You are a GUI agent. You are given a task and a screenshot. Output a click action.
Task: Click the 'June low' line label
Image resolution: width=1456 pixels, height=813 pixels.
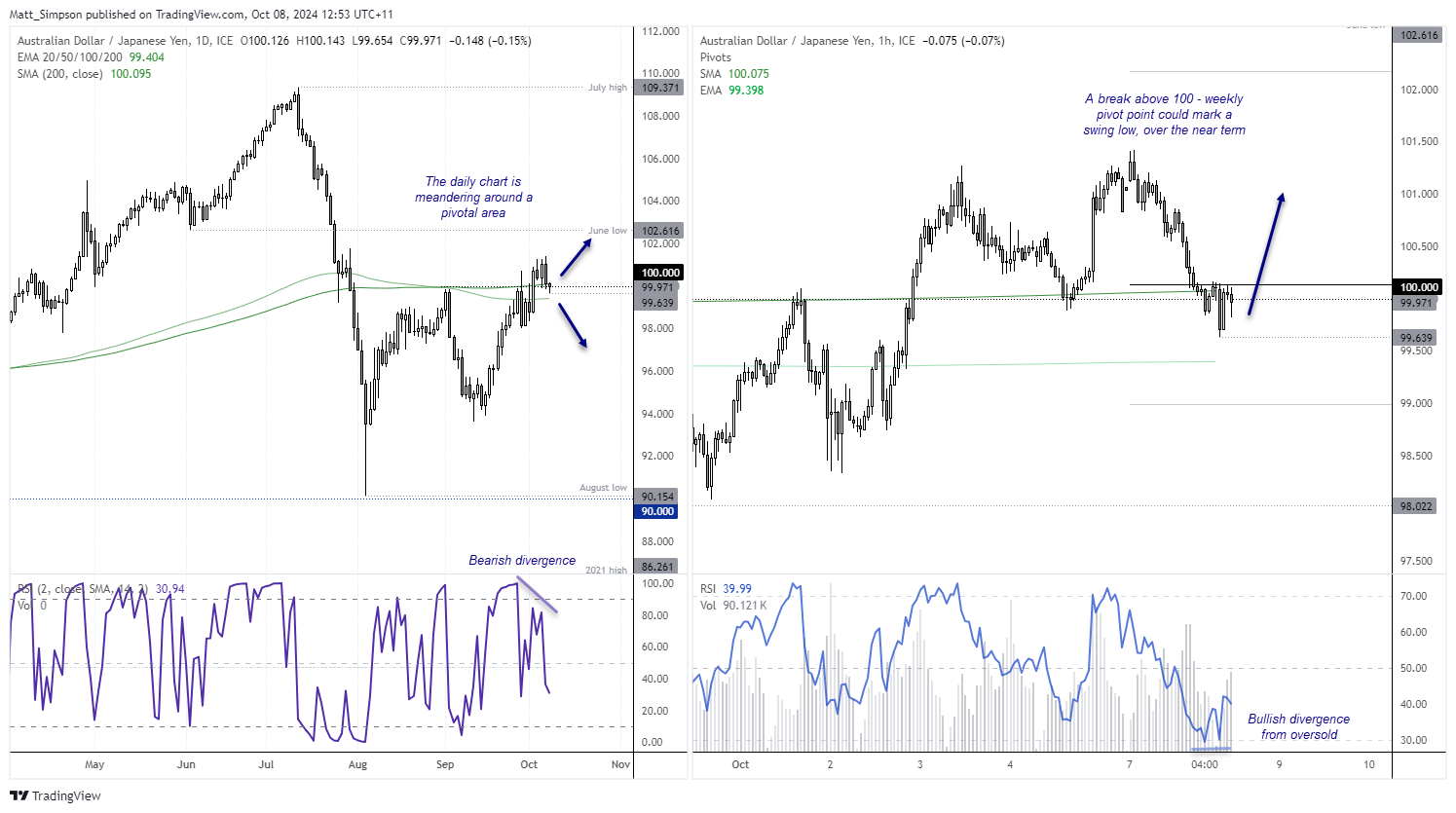608,231
